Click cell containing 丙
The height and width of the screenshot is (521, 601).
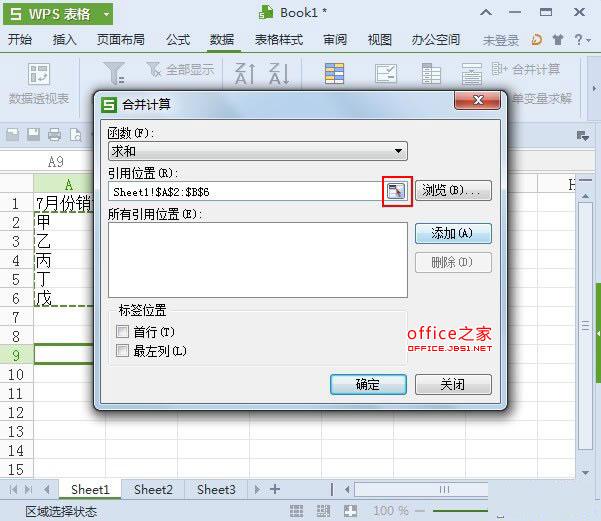[x=63, y=261]
